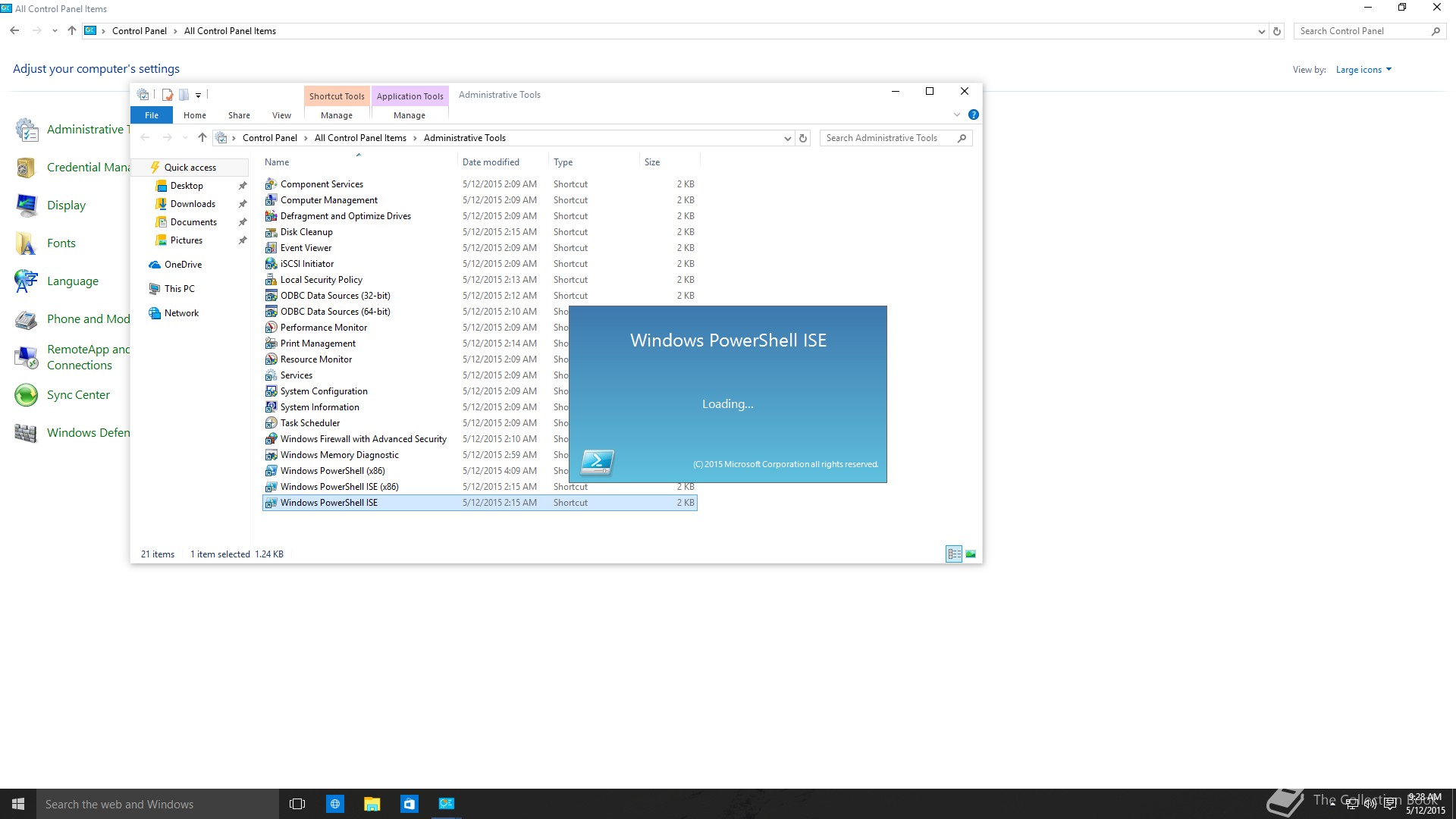Open Task View from taskbar
Viewport: 1456px width, 819px height.
(297, 804)
